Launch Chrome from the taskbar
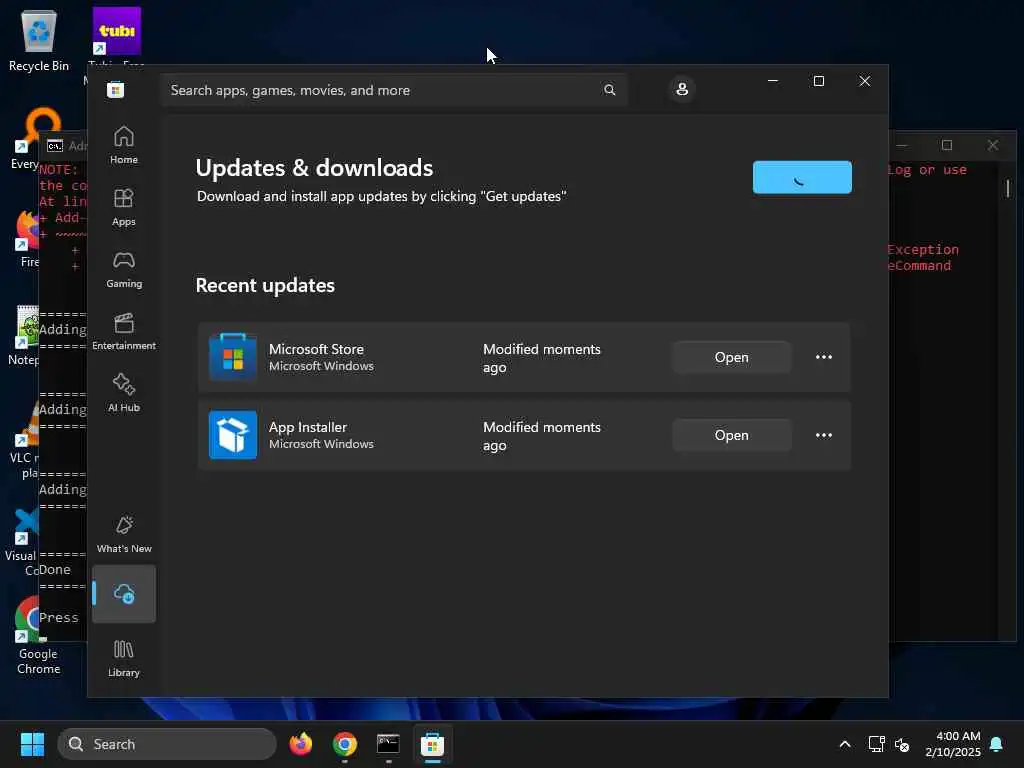1024x768 pixels. 345,744
